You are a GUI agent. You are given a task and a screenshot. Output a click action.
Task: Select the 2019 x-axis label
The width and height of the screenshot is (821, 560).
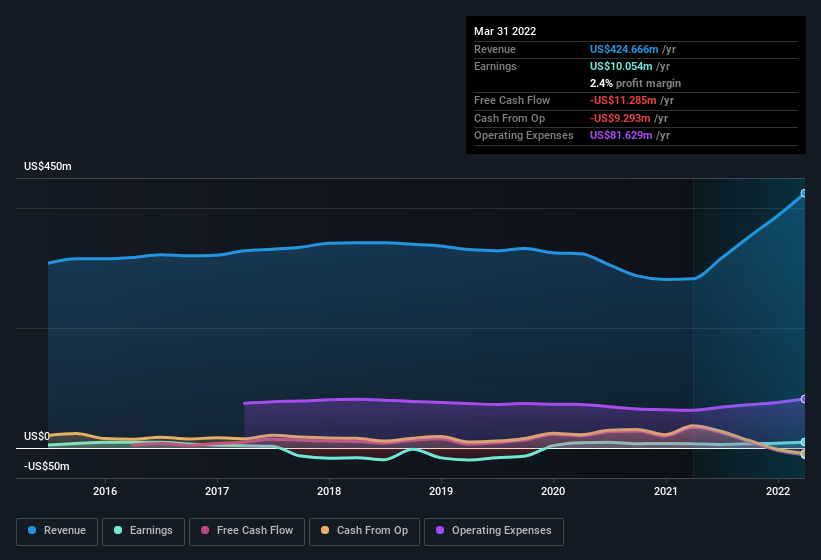coord(441,491)
